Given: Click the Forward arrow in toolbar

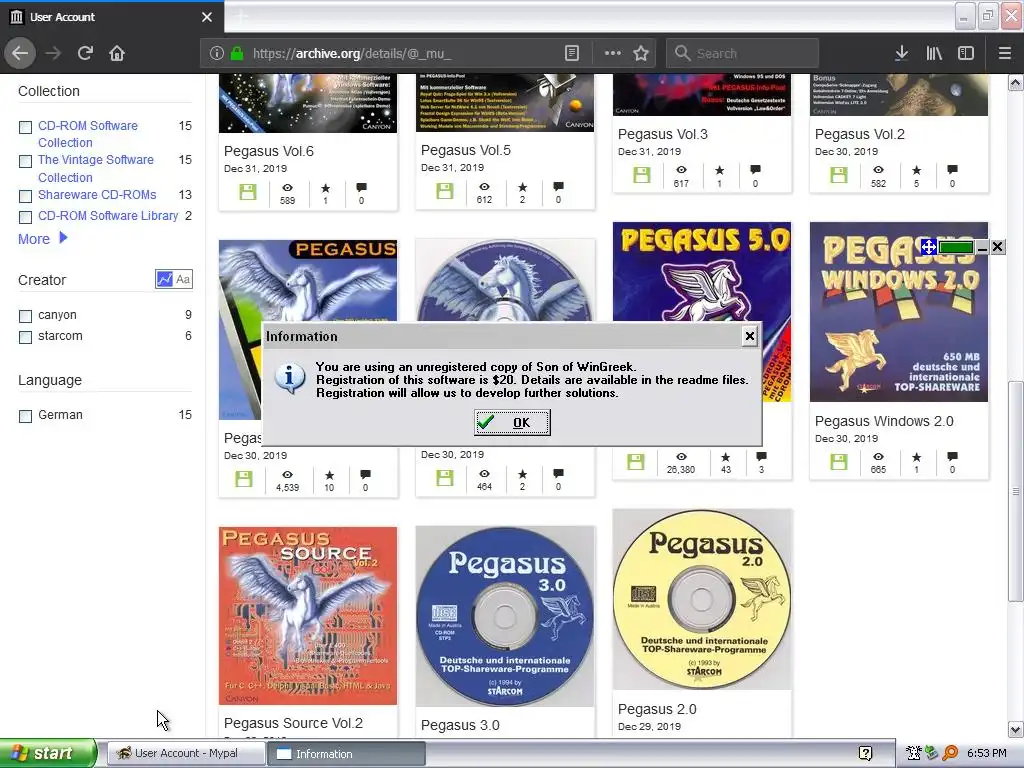Looking at the screenshot, I should coord(53,53).
